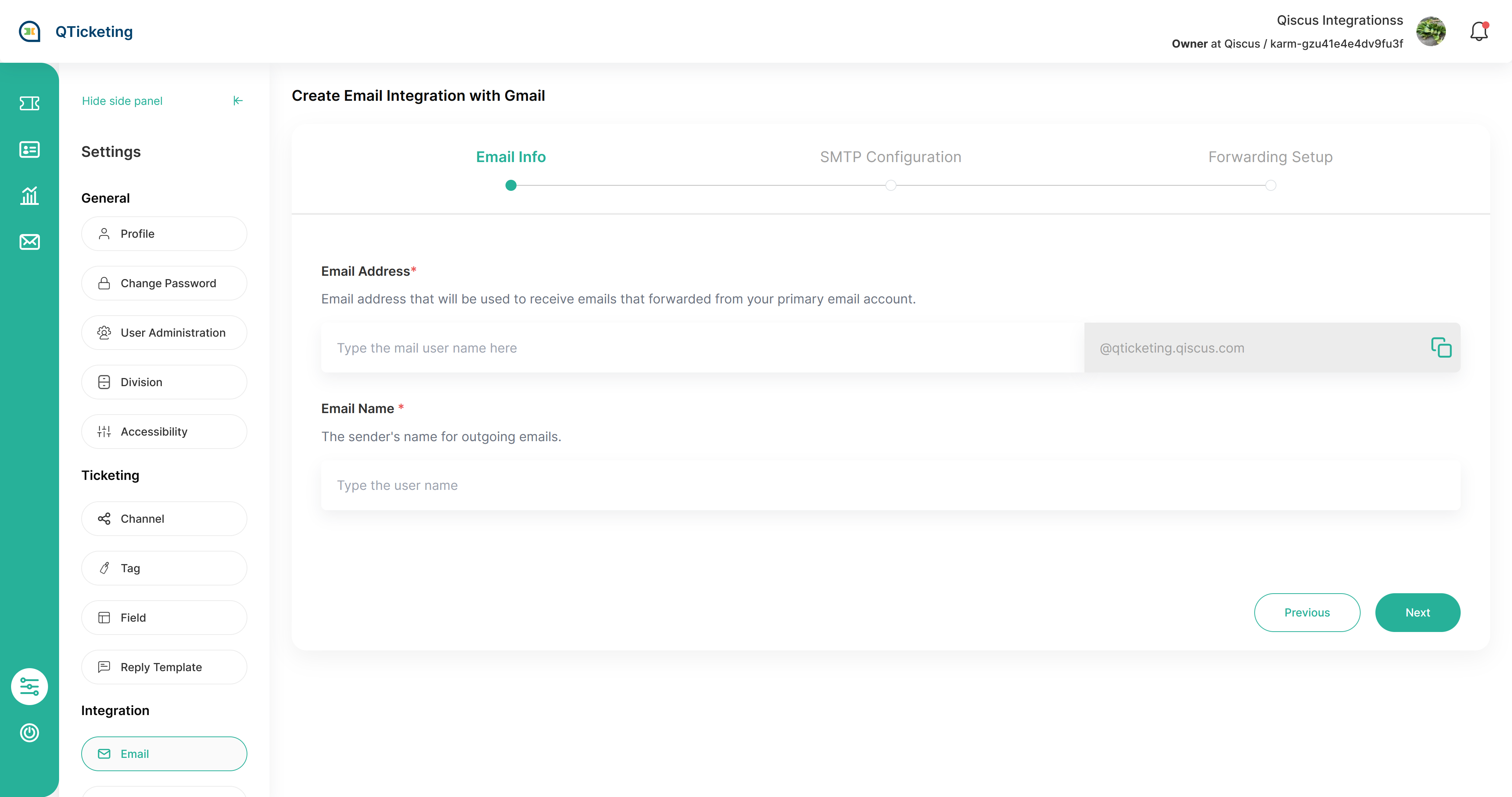Go to the Forwarding Setup step
The image size is (1512, 797).
click(x=1270, y=157)
